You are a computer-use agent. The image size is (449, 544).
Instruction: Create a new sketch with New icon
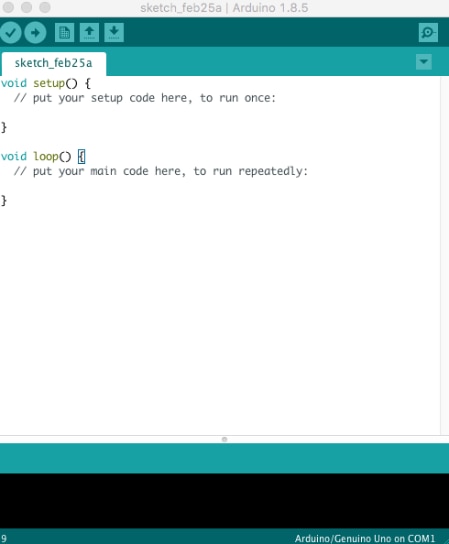[x=65, y=33]
